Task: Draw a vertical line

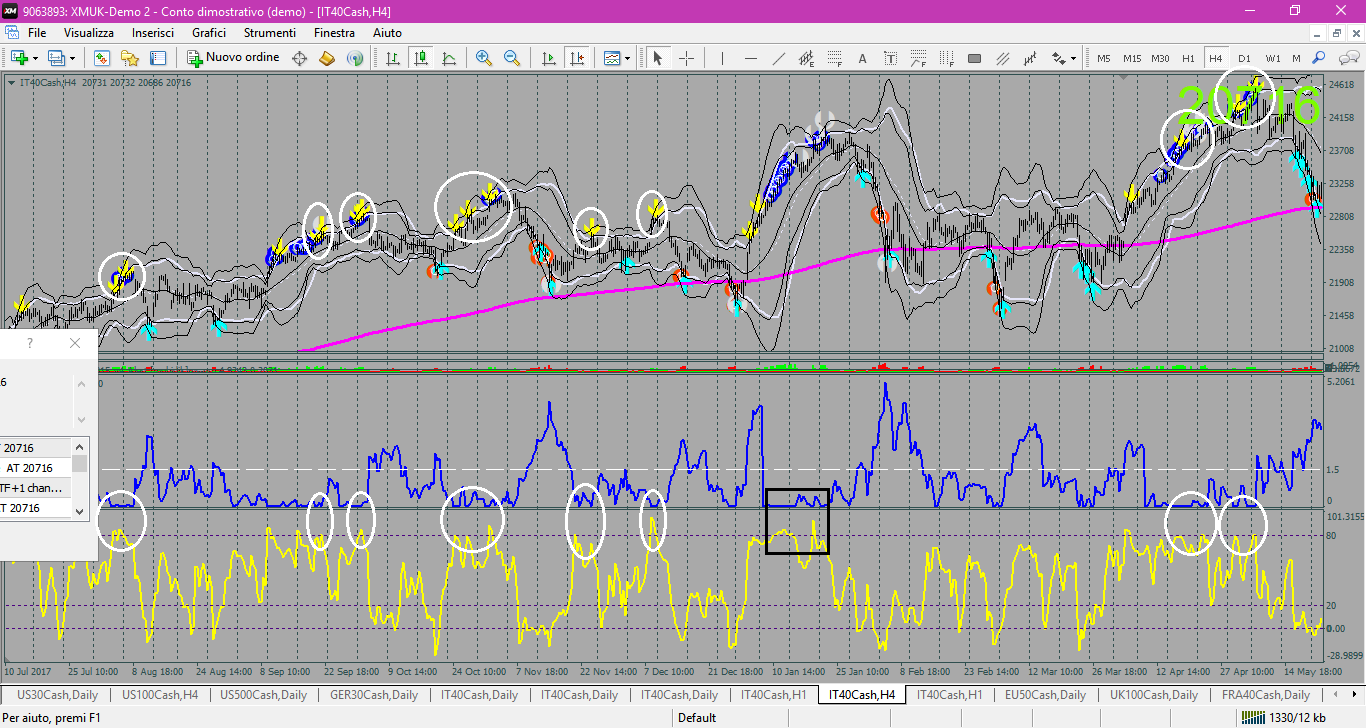Action: tap(722, 58)
